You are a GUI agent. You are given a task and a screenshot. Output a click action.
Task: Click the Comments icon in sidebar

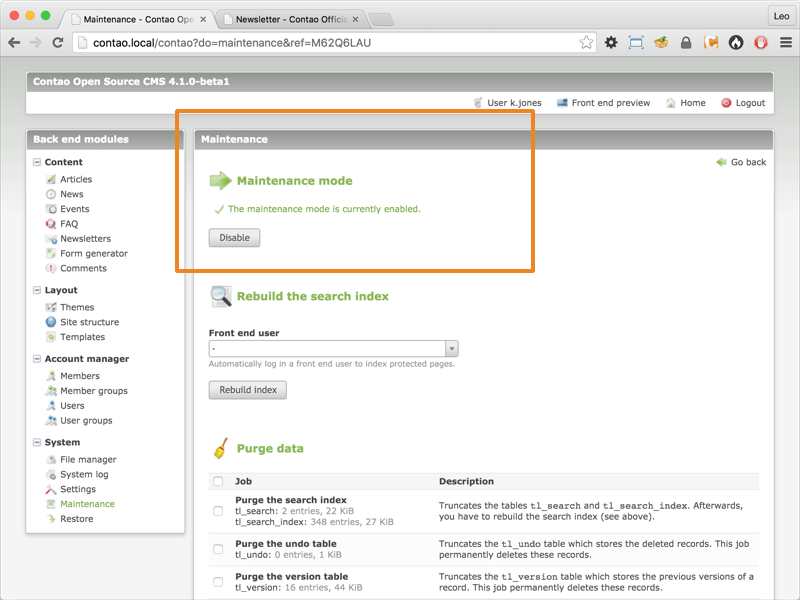coord(51,268)
